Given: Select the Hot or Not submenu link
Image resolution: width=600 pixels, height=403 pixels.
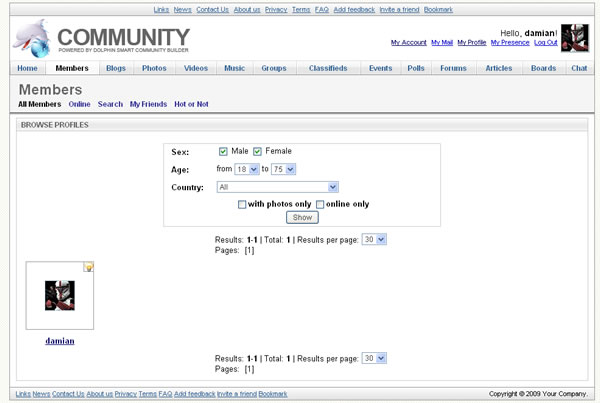Looking at the screenshot, I should tap(191, 104).
